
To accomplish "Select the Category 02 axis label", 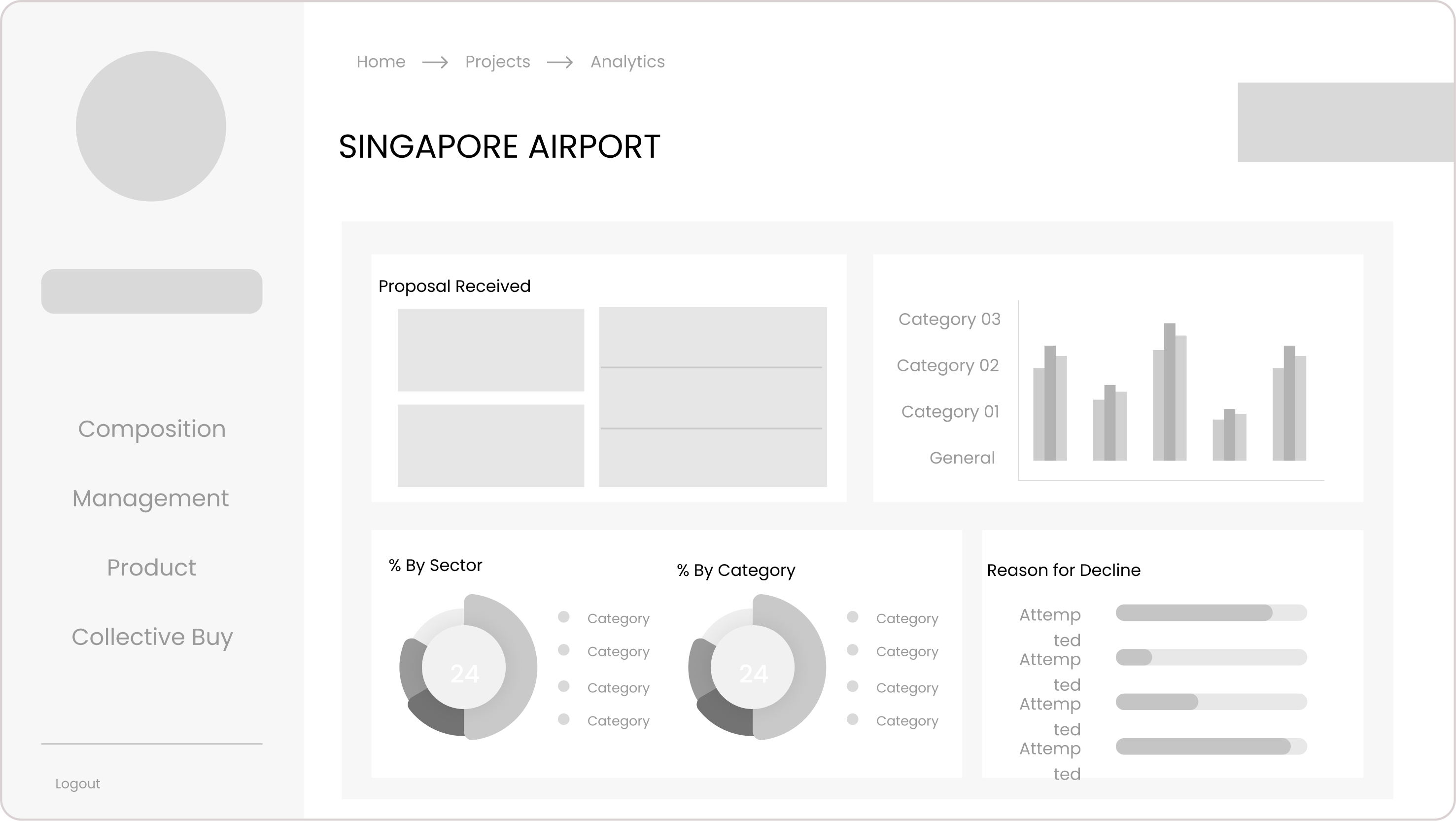I will (x=948, y=366).
